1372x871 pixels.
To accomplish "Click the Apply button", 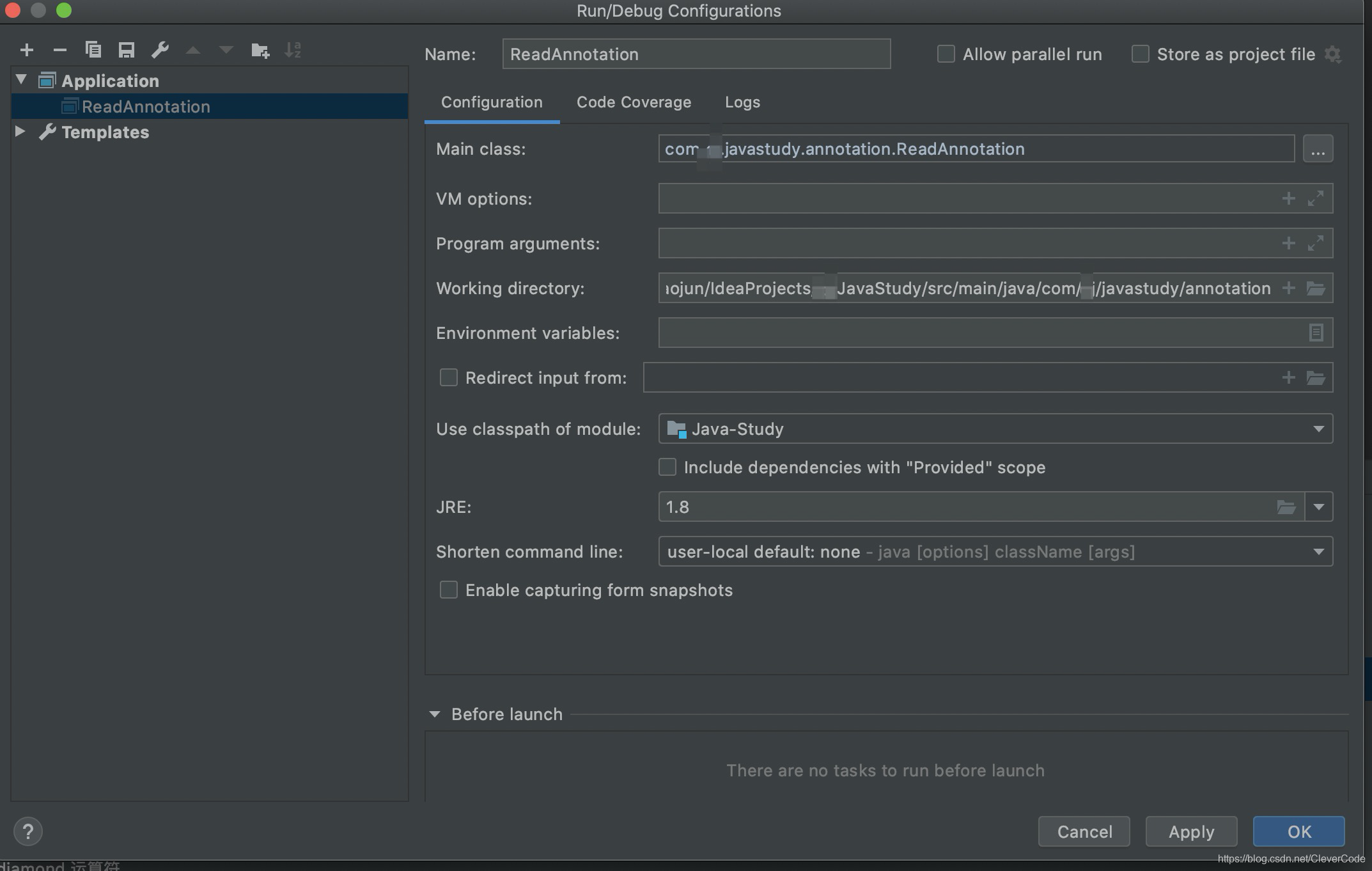I will [1191, 831].
